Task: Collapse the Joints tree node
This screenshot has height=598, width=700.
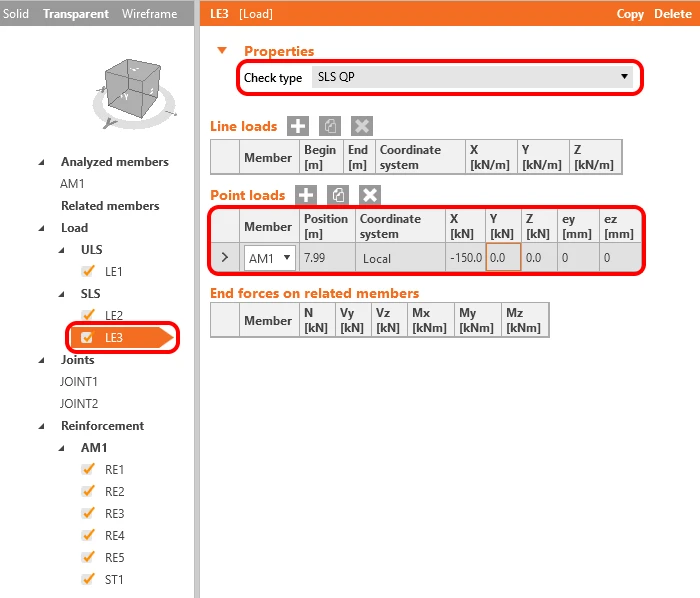Action: (42, 360)
